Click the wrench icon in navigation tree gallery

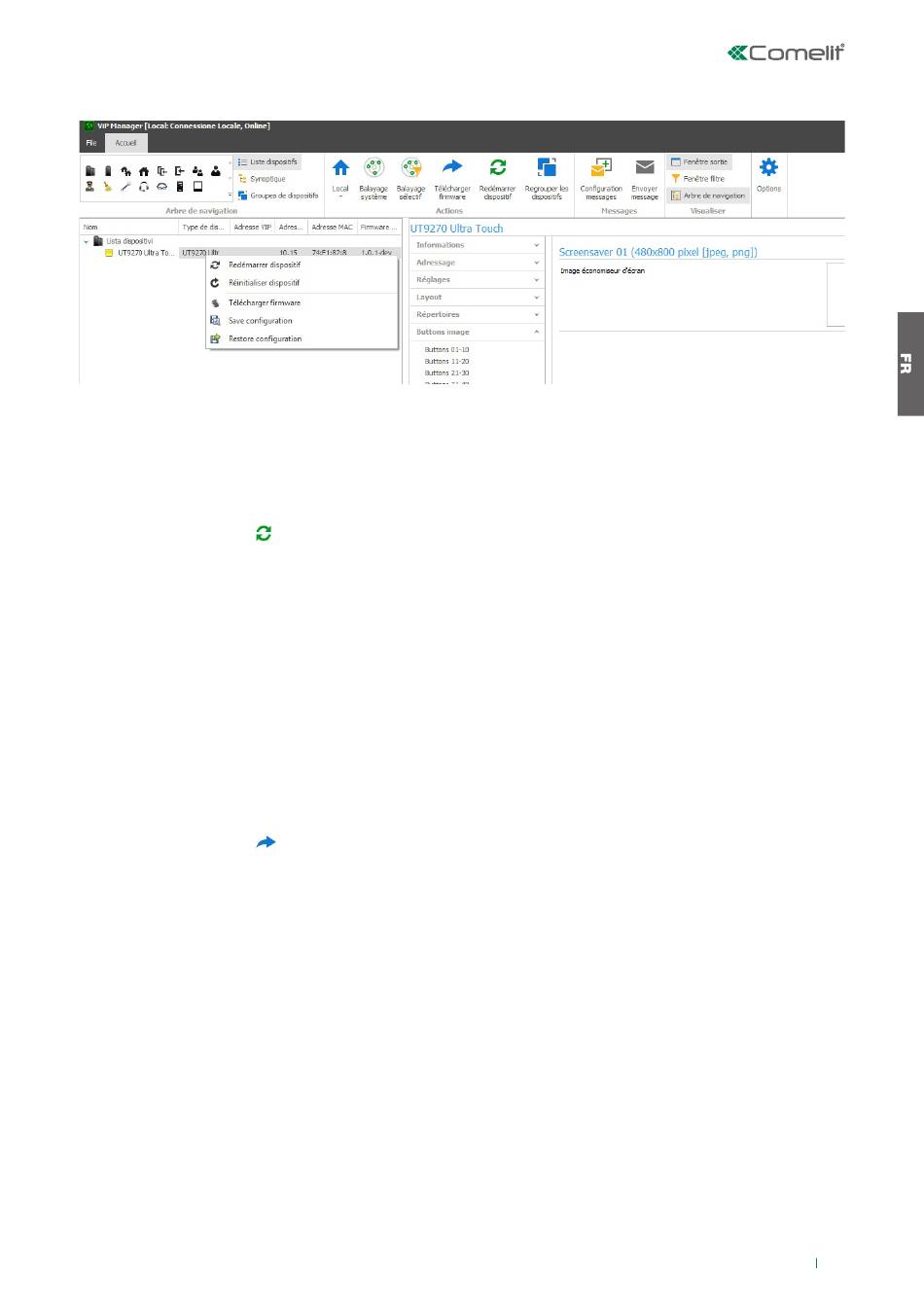(125, 187)
